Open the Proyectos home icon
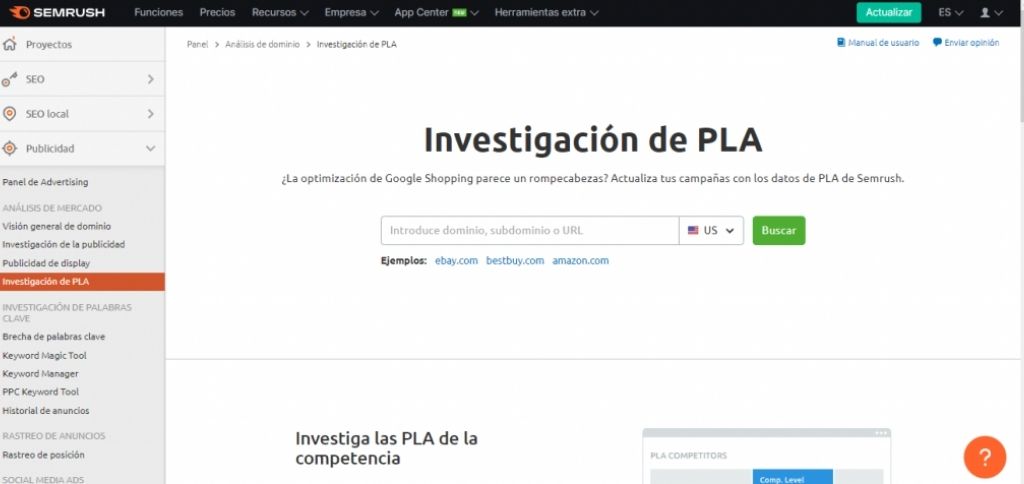The height and width of the screenshot is (484, 1024). [9, 44]
